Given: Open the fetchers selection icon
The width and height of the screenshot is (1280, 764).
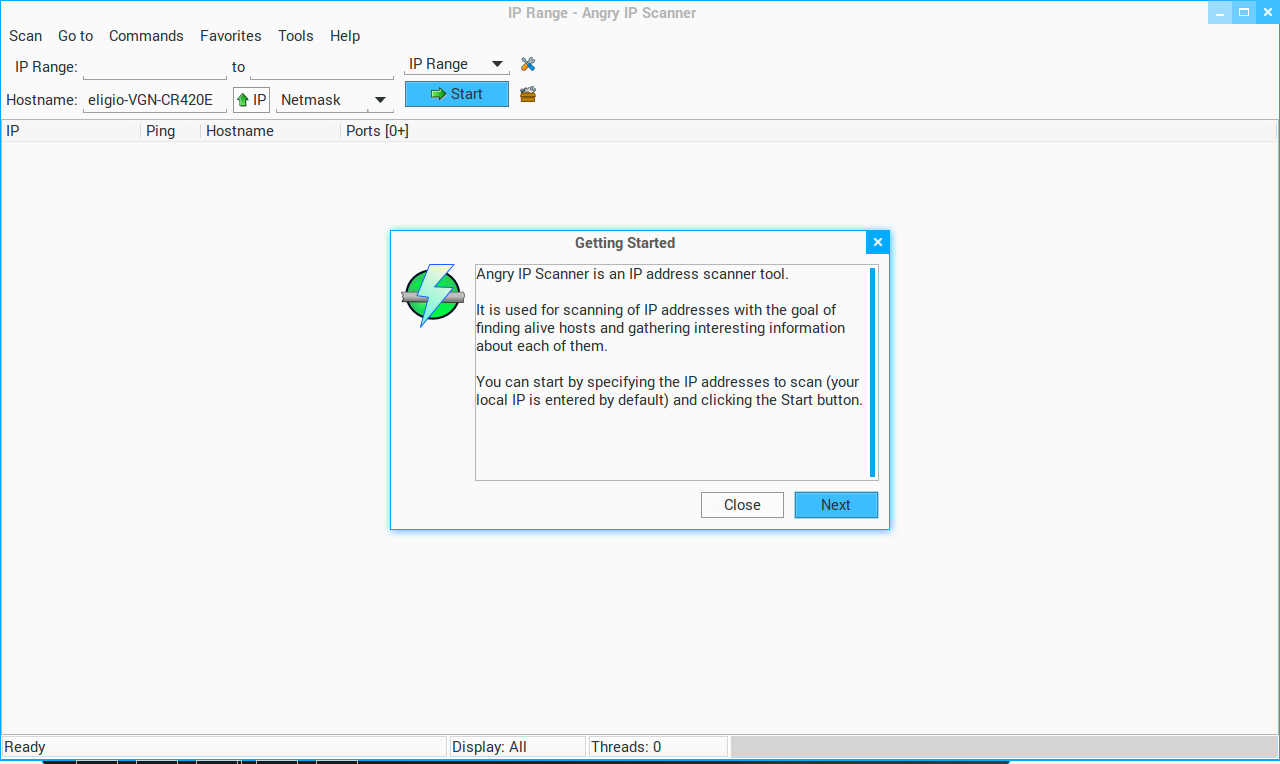Looking at the screenshot, I should coord(528,95).
